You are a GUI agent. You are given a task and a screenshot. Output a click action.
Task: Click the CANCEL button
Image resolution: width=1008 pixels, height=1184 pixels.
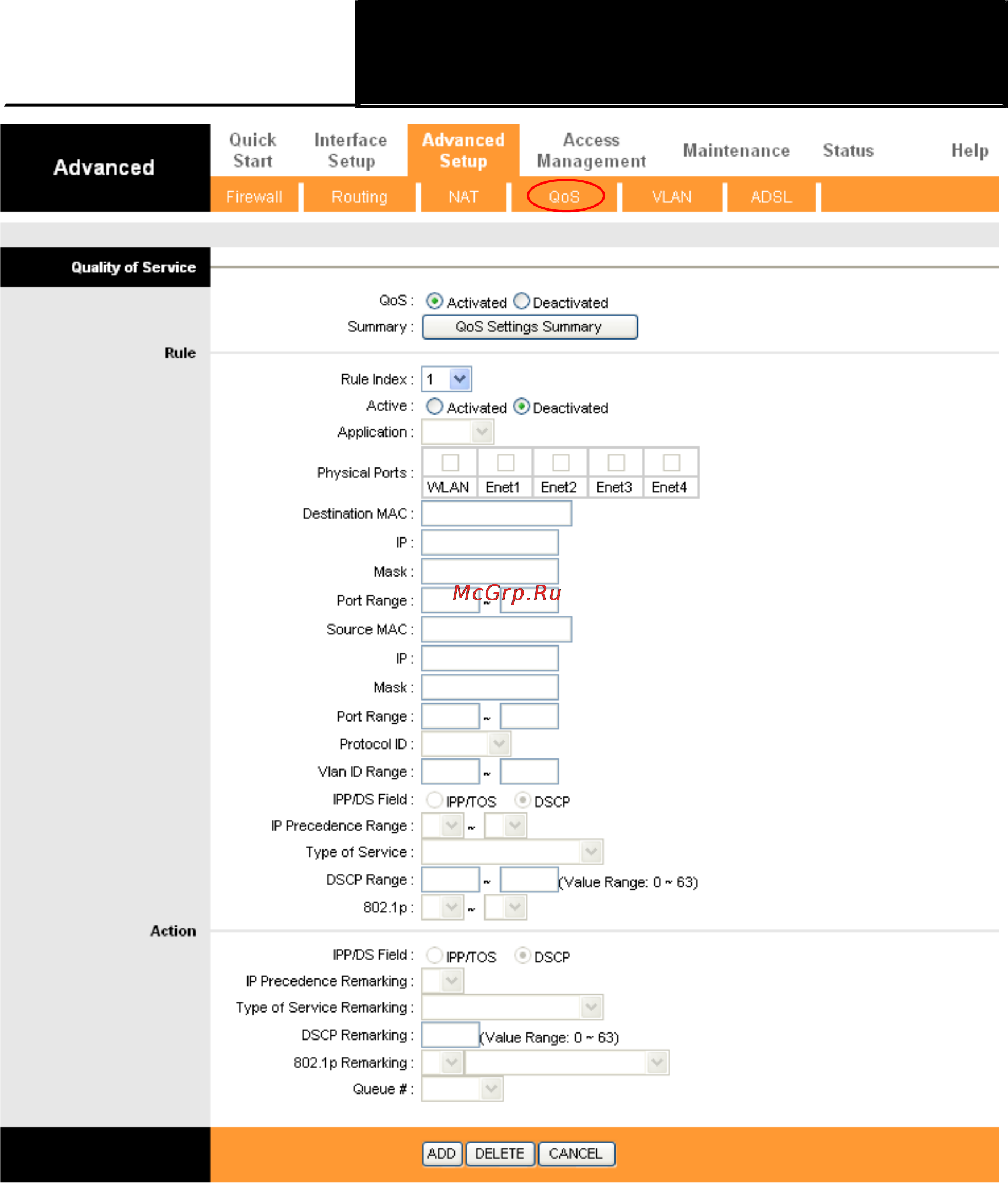576,1154
